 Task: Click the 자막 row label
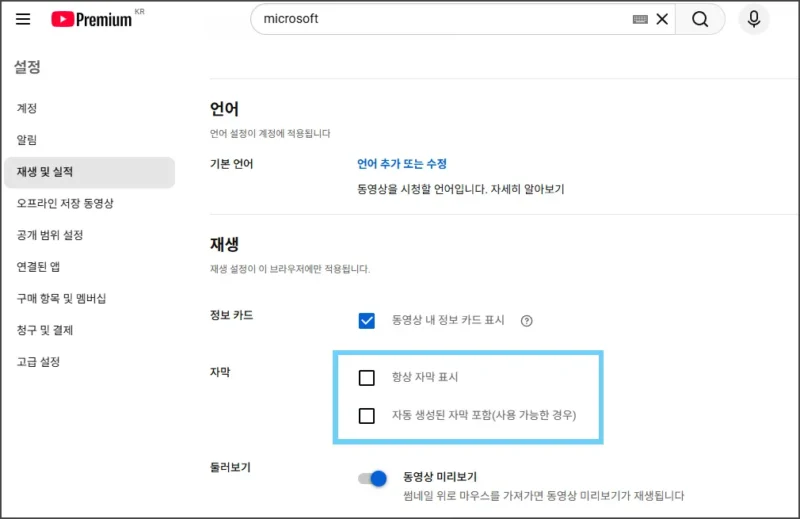coord(220,372)
